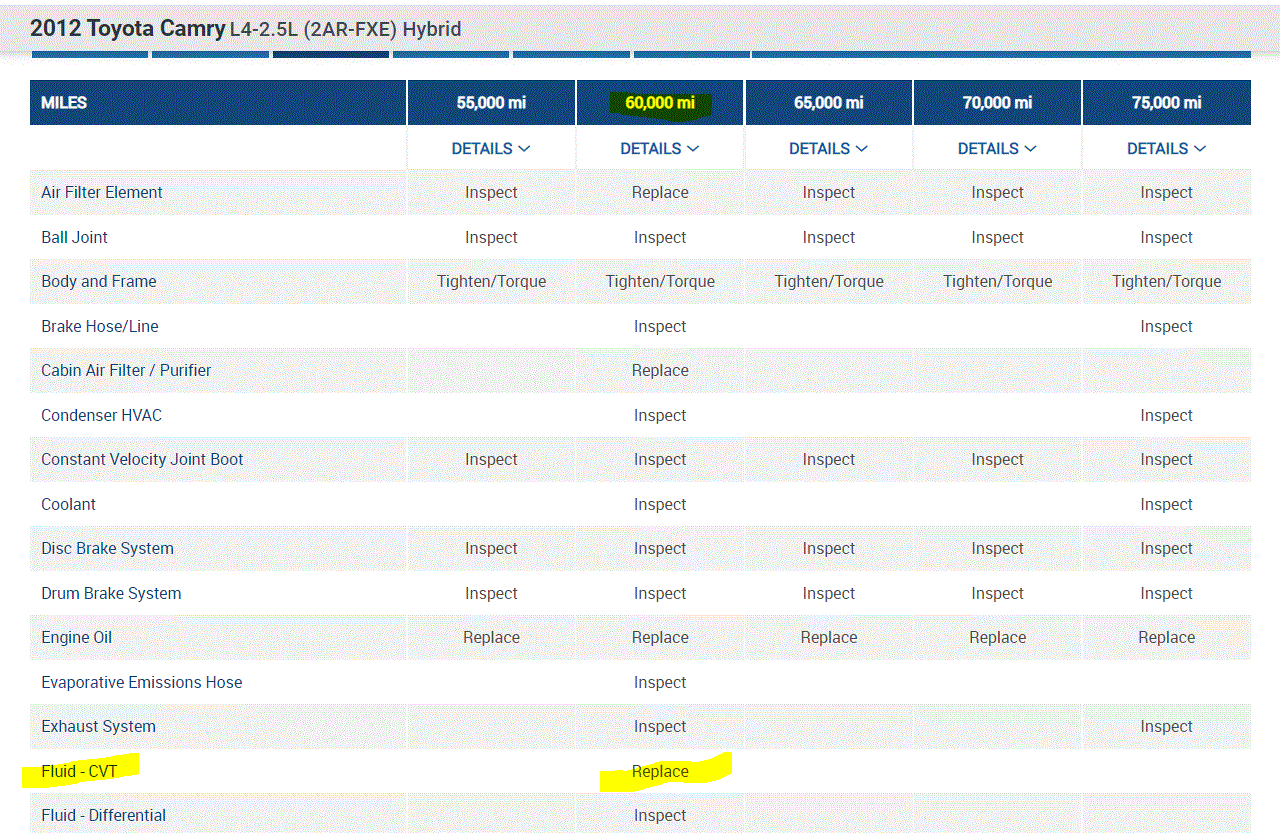This screenshot has height=833, width=1280.
Task: Expand DETAILS dropdown under 65,000 mi
Action: pyautogui.click(x=829, y=148)
